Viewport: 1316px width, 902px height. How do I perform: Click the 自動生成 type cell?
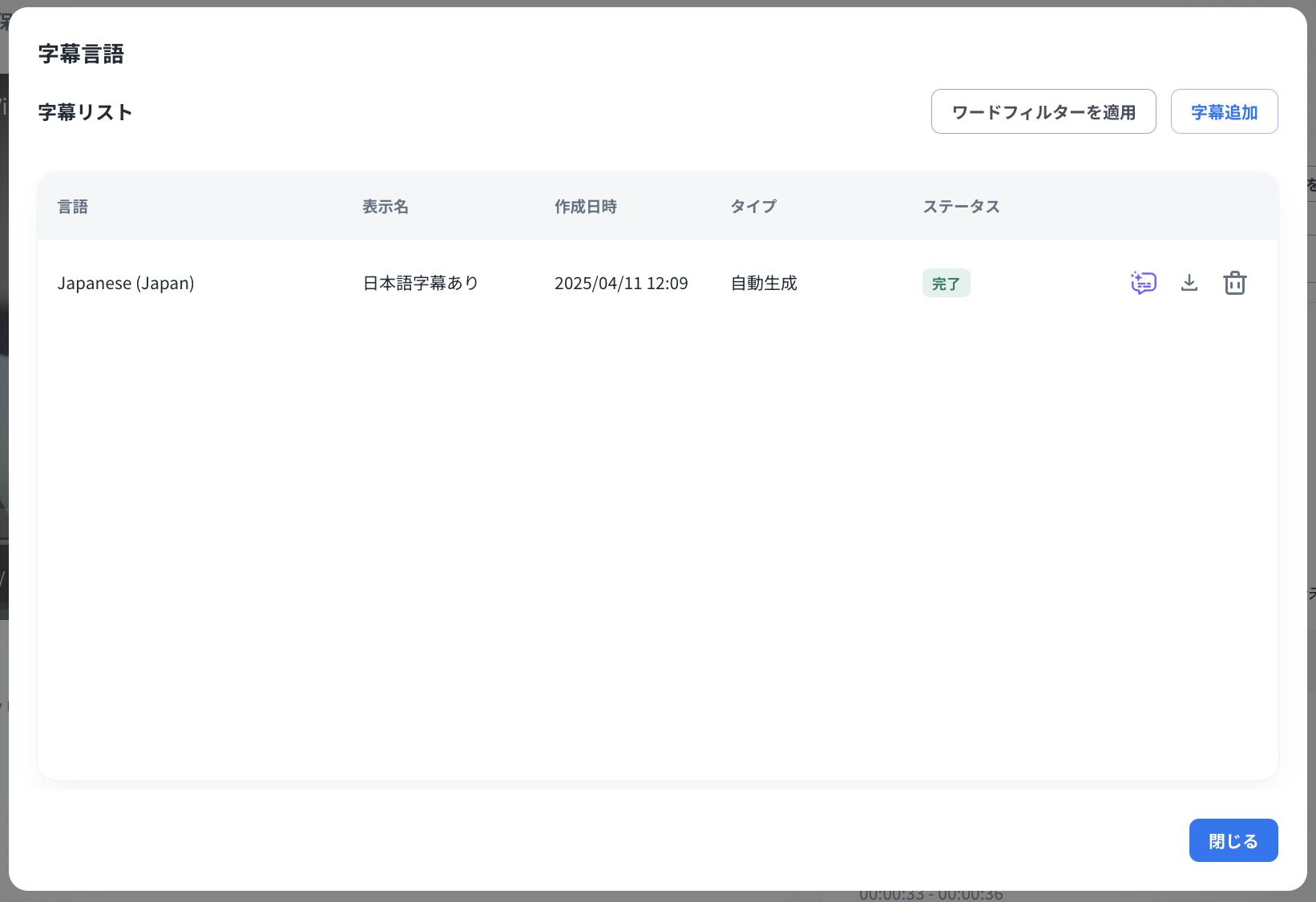click(764, 283)
